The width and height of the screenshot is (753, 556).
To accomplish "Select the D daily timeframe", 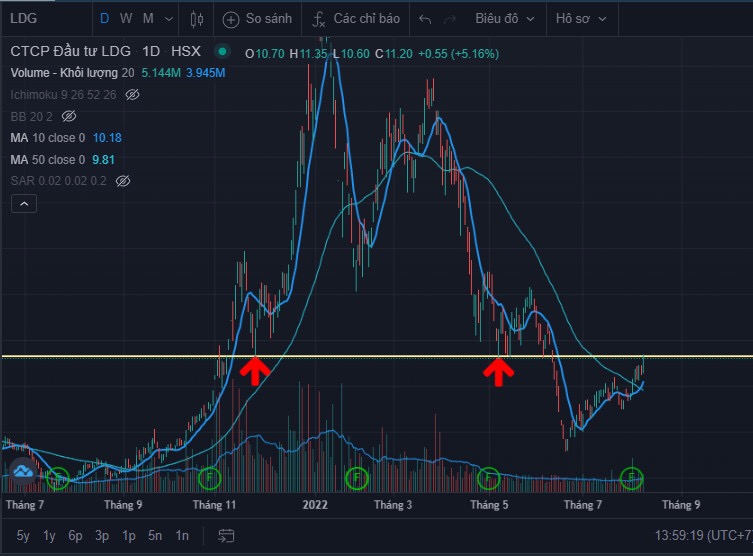I will (x=104, y=19).
